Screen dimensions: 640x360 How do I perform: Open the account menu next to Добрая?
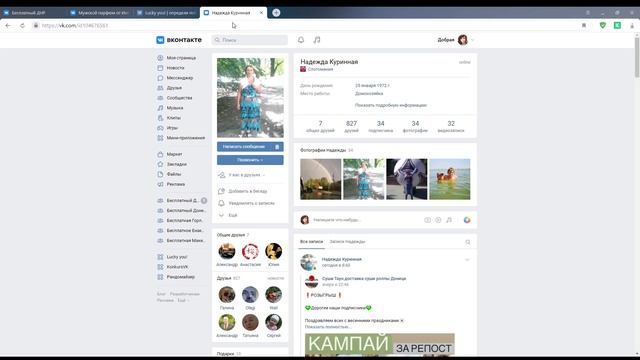pyautogui.click(x=456, y=40)
